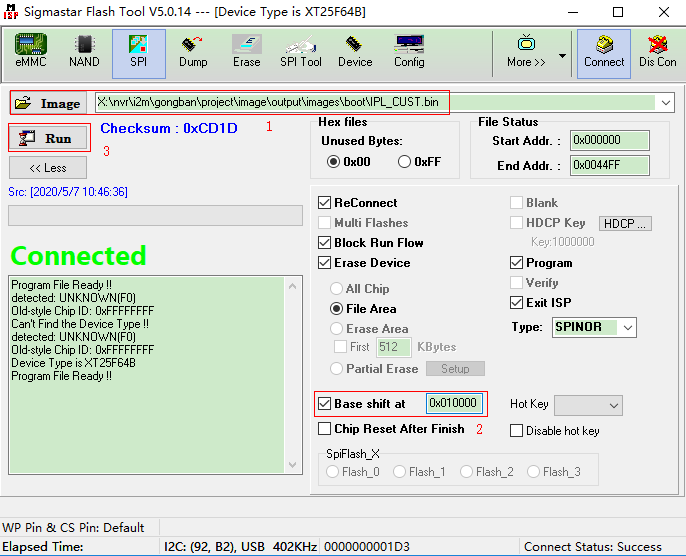686x556 pixels.
Task: Collapse options with << Less button
Action: click(x=48, y=168)
